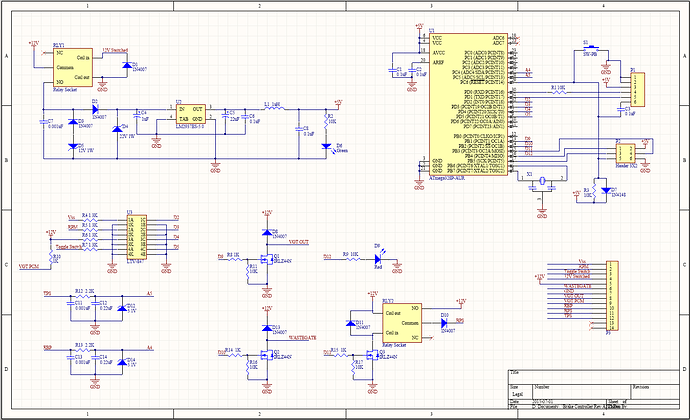Click the D7 1N4148 diode
690x420 pixels.
pos(606,191)
